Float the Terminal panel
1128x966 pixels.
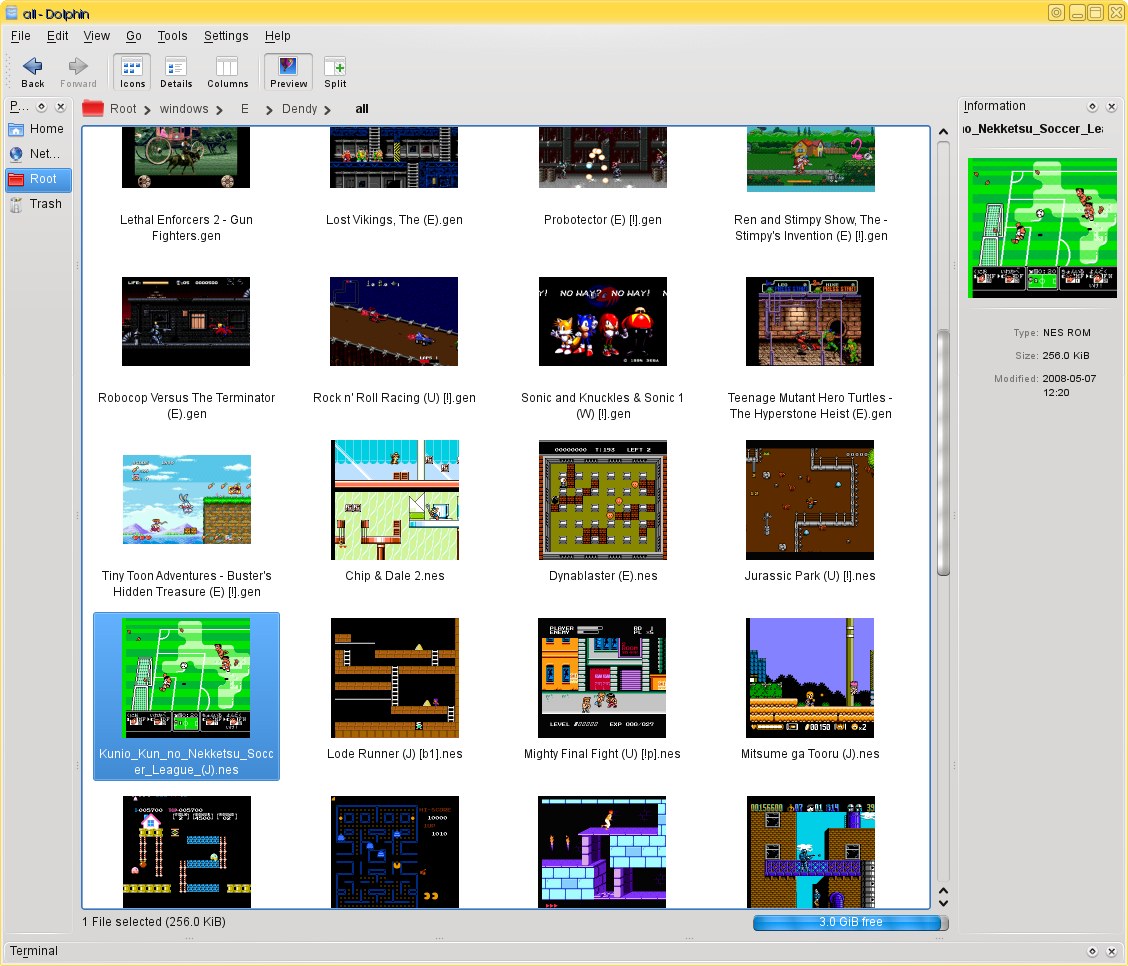pos(1092,952)
